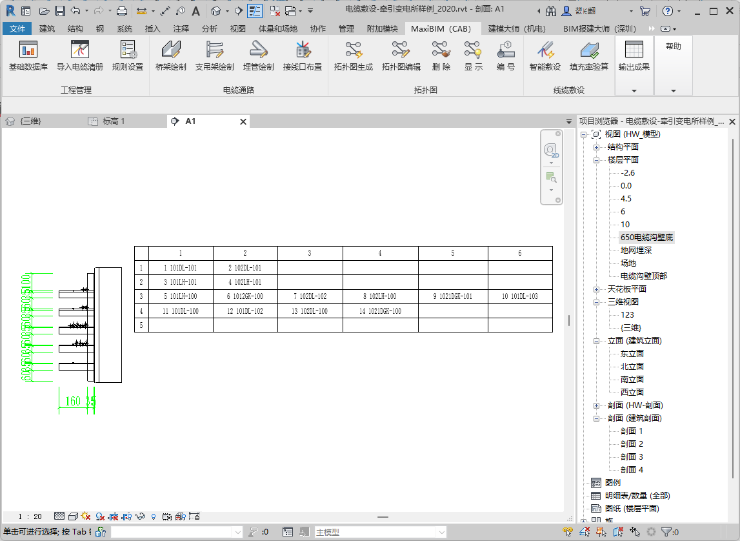This screenshot has width=740, height=541.
Task: Expand the 结构平面 tree node
Action: 597,146
